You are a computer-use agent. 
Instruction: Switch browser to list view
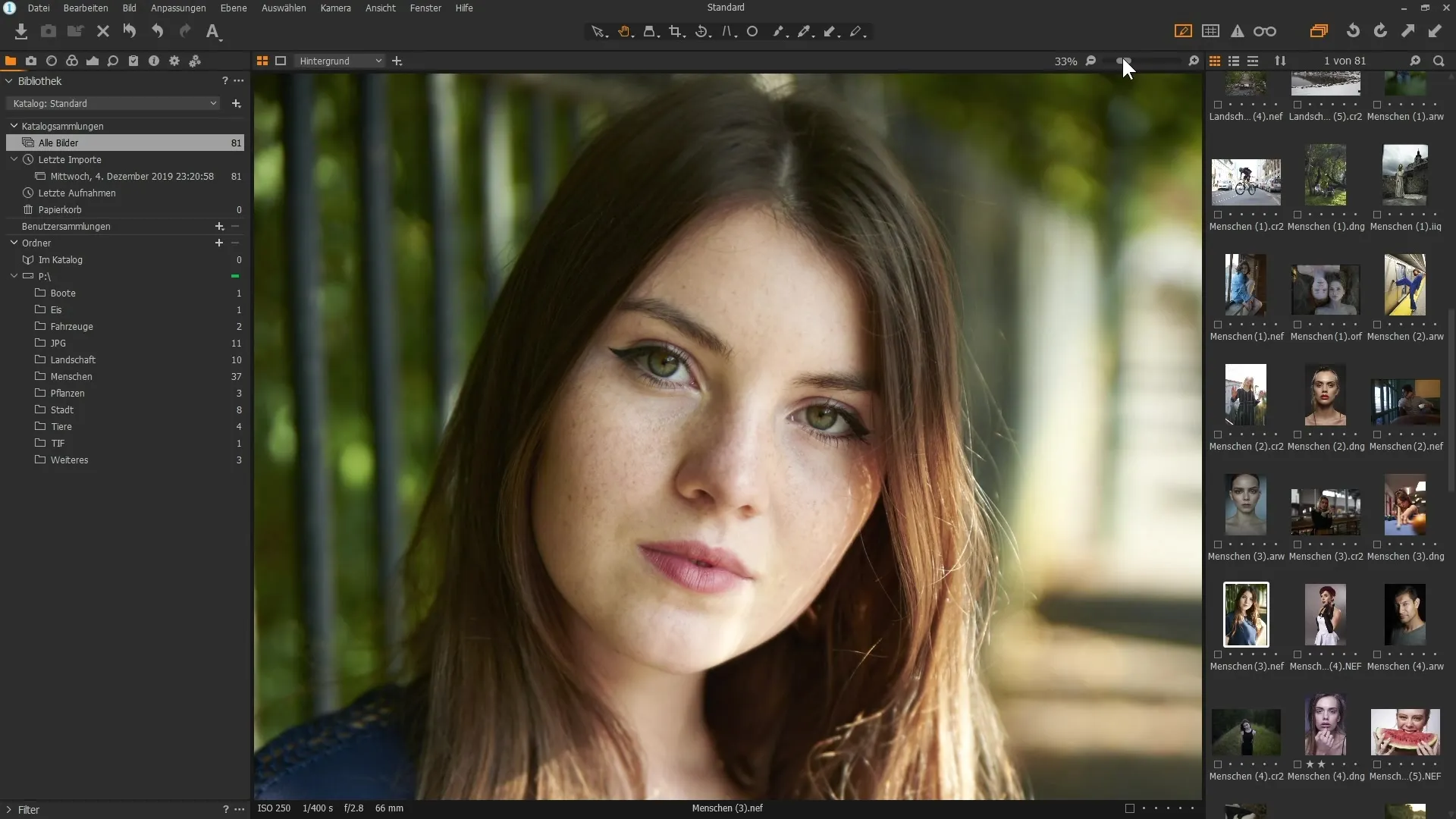click(1234, 61)
